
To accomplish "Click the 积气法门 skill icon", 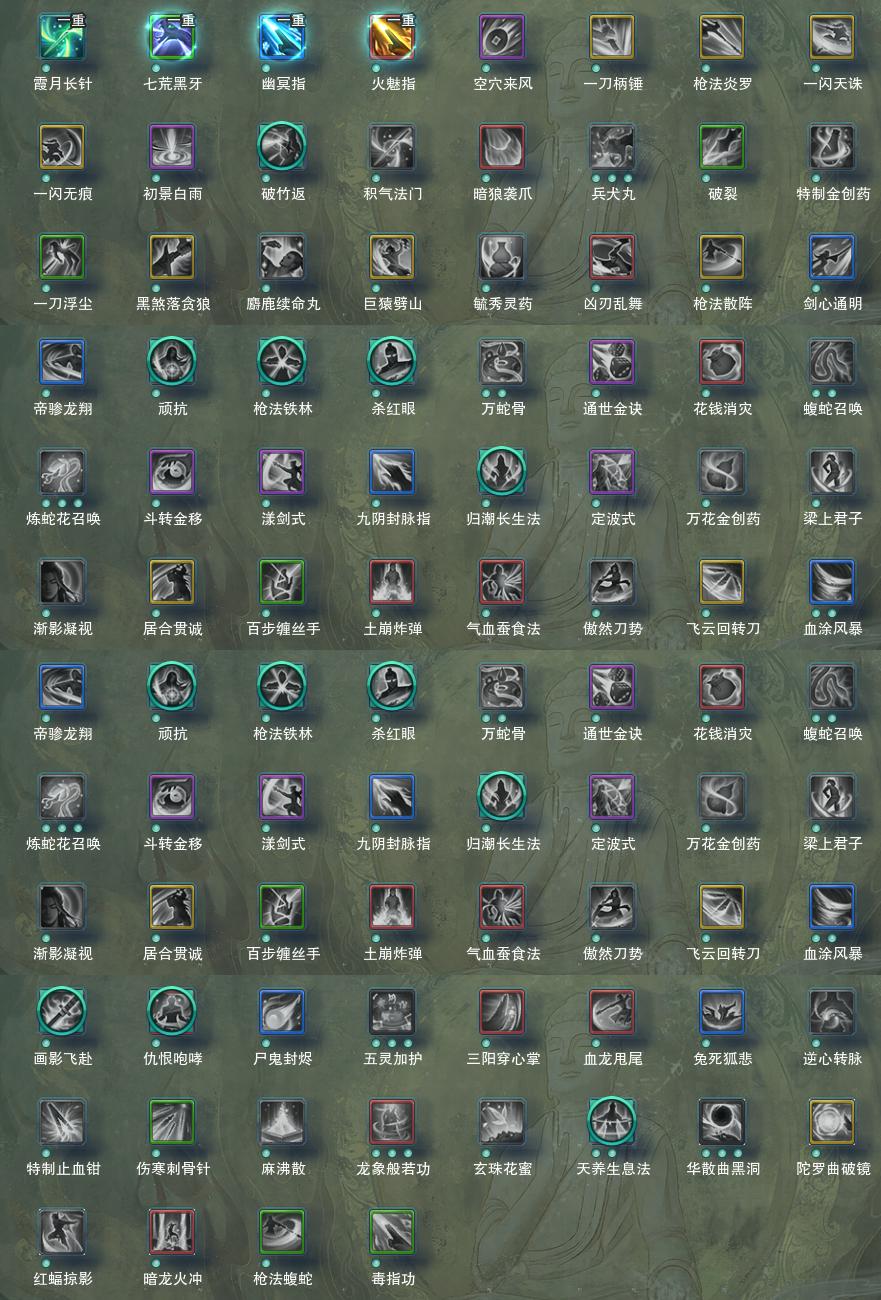I will 392,147.
